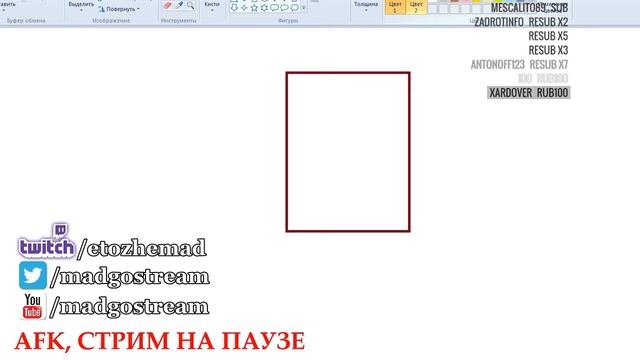Click the RESUB X5 entry
The width and height of the screenshot is (640, 360).
pos(548,36)
